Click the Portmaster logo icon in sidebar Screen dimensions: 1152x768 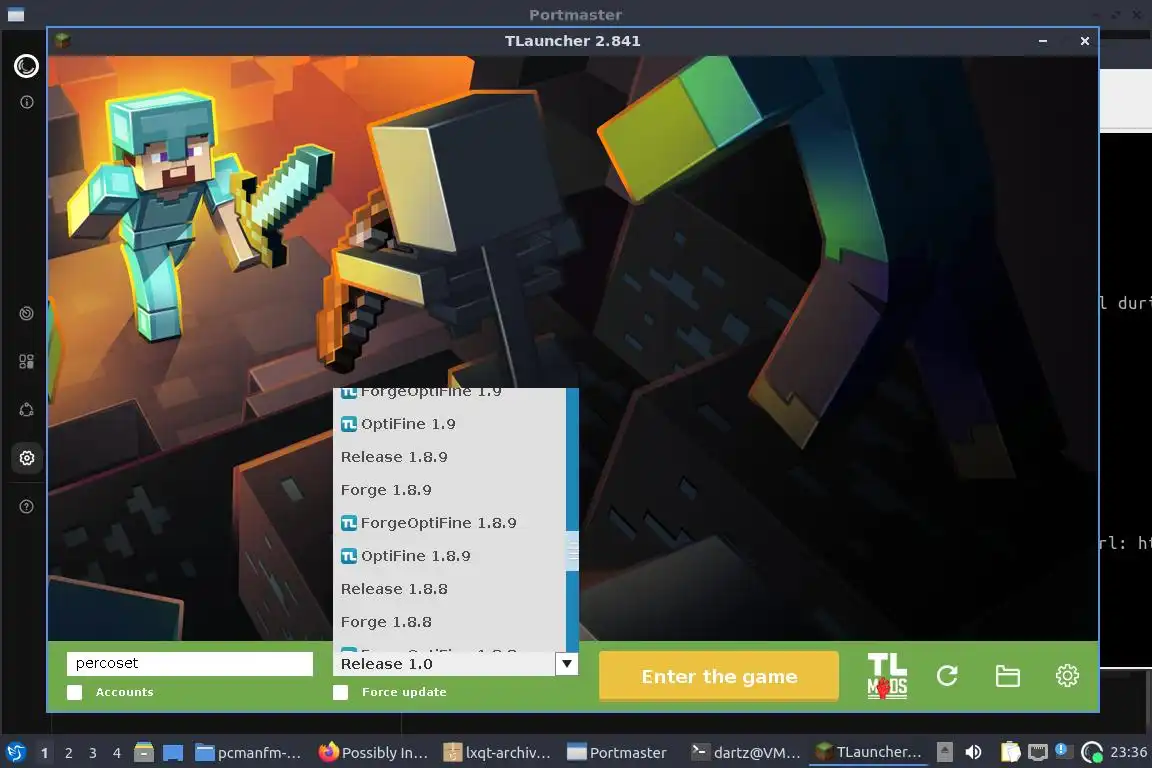click(x=26, y=66)
